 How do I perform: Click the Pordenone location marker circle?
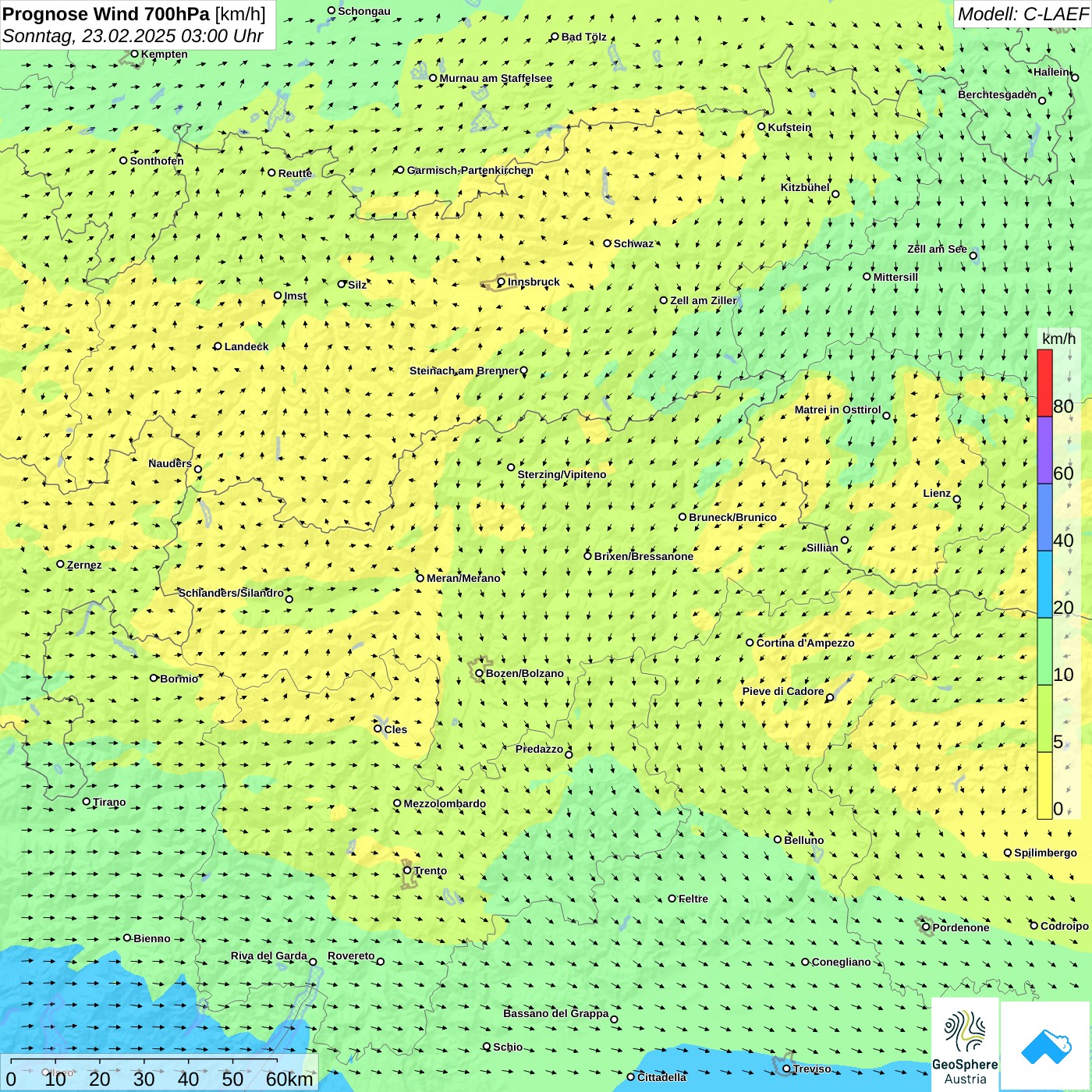926,927
